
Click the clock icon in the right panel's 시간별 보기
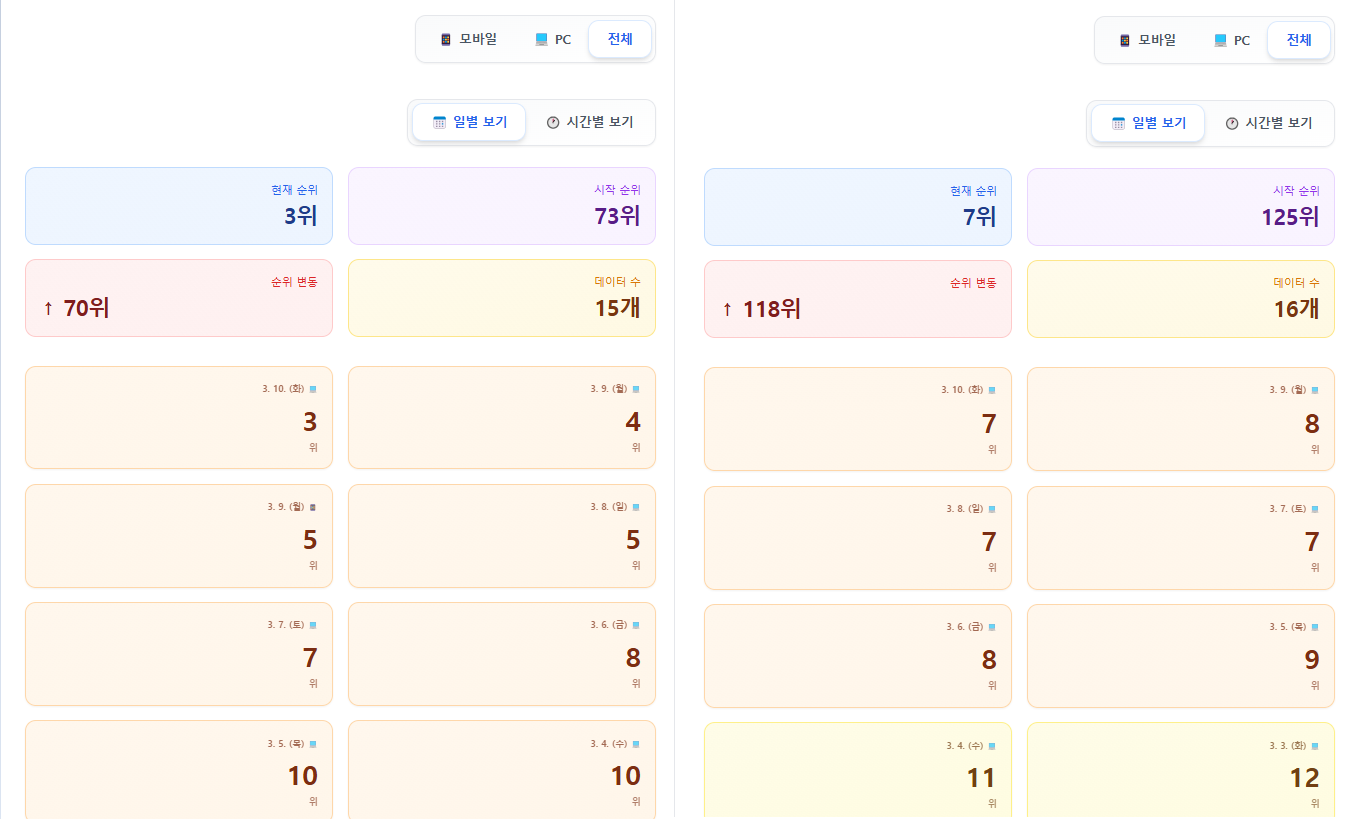point(1232,123)
